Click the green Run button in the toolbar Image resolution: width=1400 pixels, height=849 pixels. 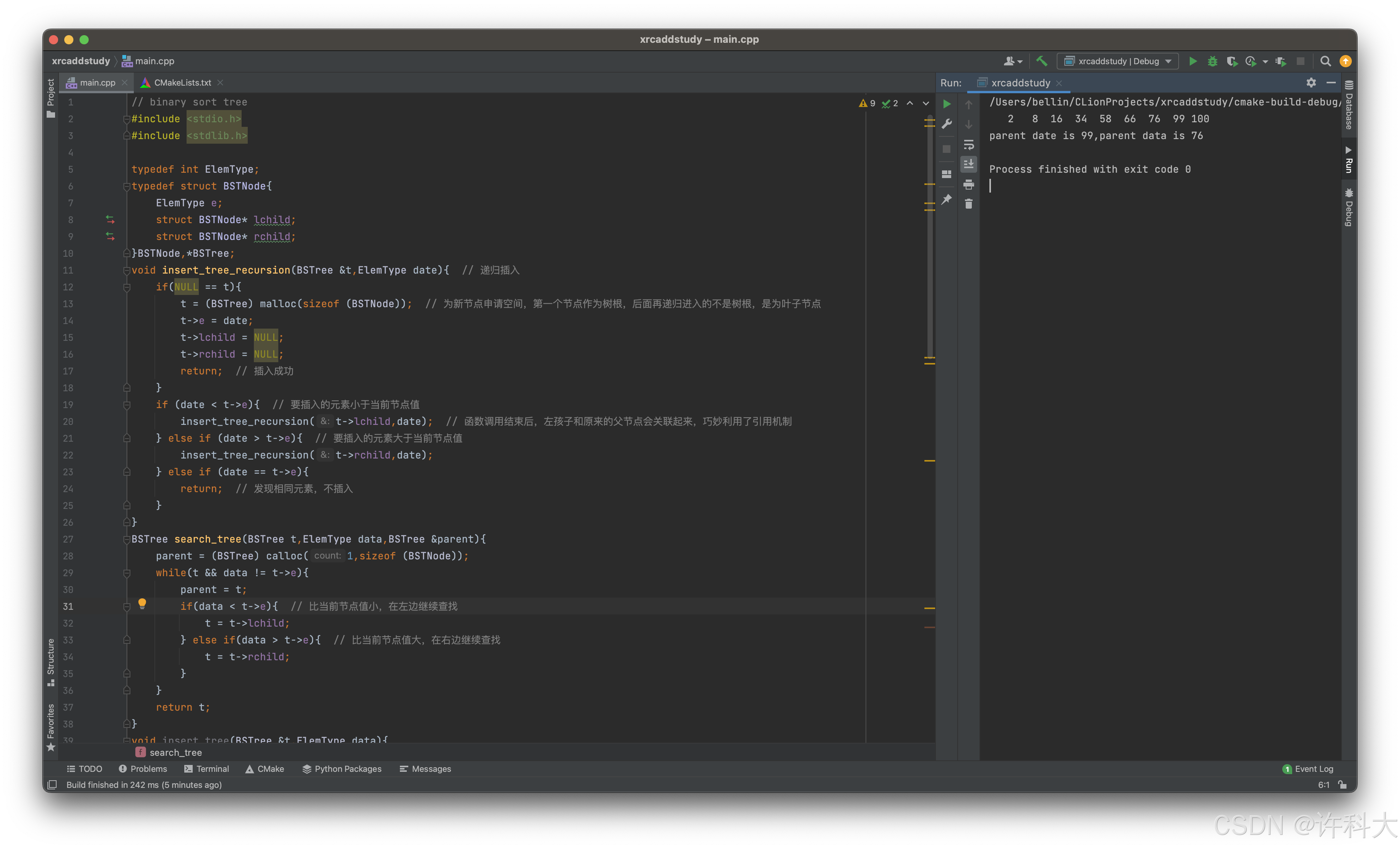pyautogui.click(x=1193, y=62)
